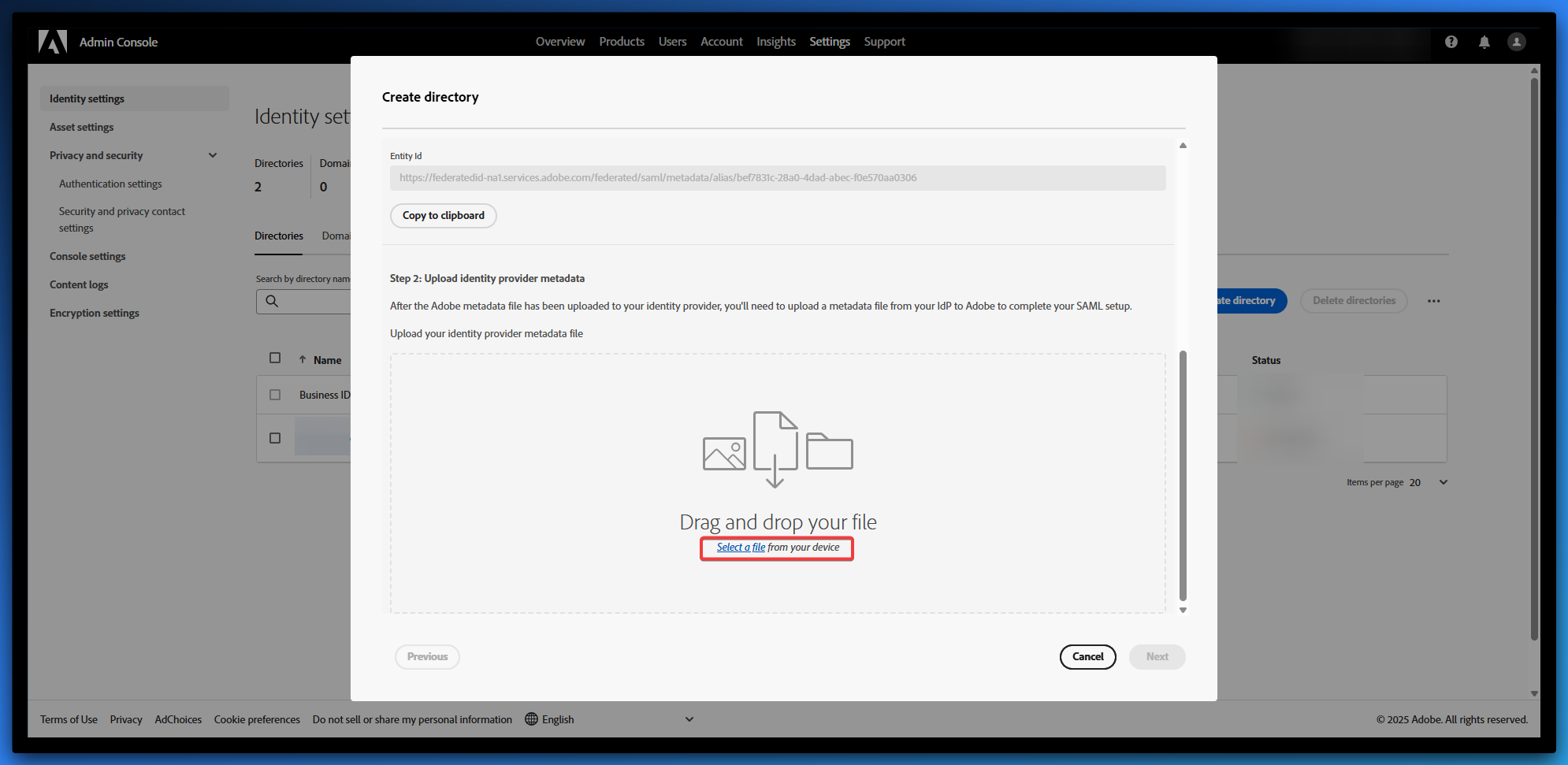Collapse the Privacy and security section
Image resolution: width=1568 pixels, height=765 pixels.
(212, 155)
